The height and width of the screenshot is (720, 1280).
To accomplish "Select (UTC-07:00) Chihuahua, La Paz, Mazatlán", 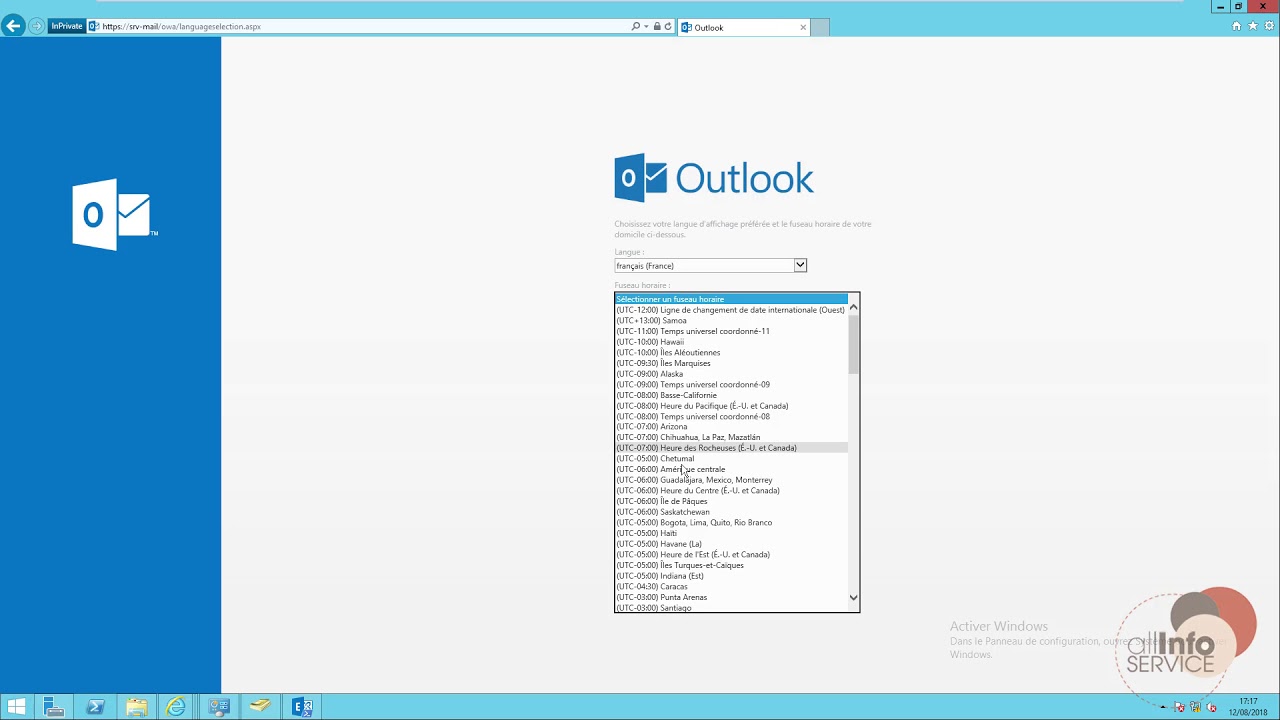I will pyautogui.click(x=730, y=437).
